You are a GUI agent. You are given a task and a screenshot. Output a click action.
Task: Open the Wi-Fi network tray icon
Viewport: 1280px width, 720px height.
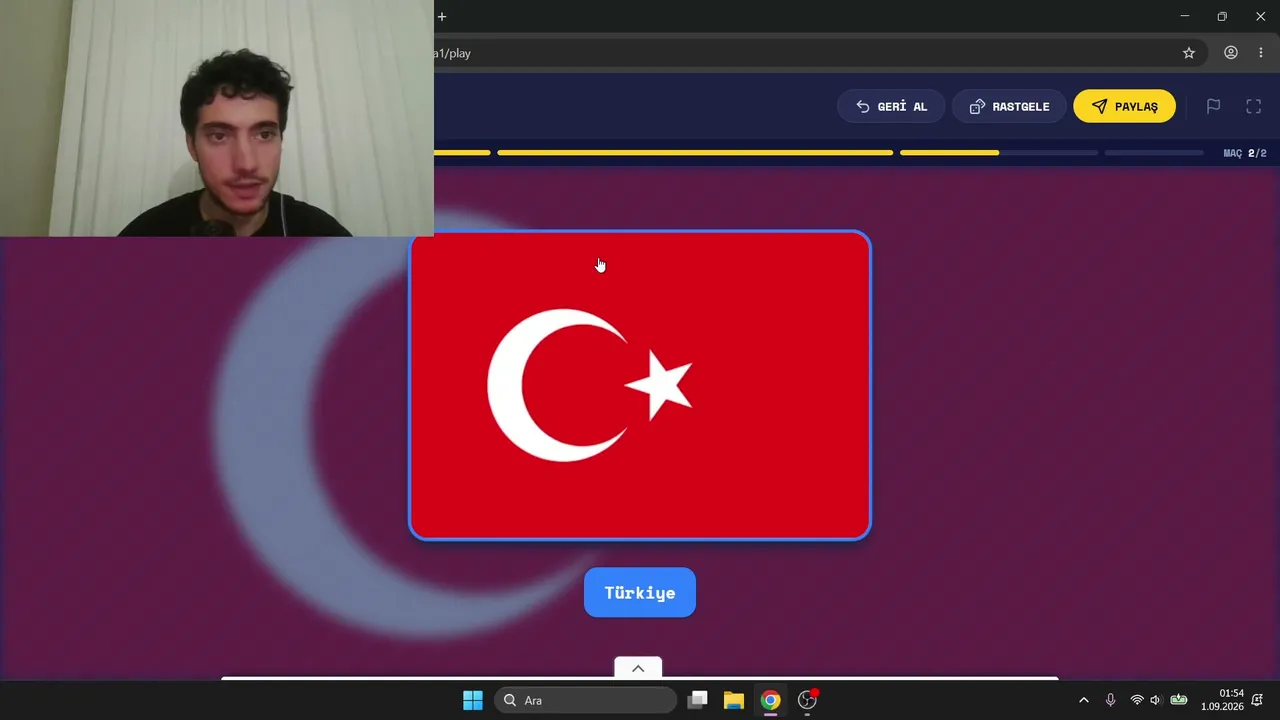tap(1137, 700)
